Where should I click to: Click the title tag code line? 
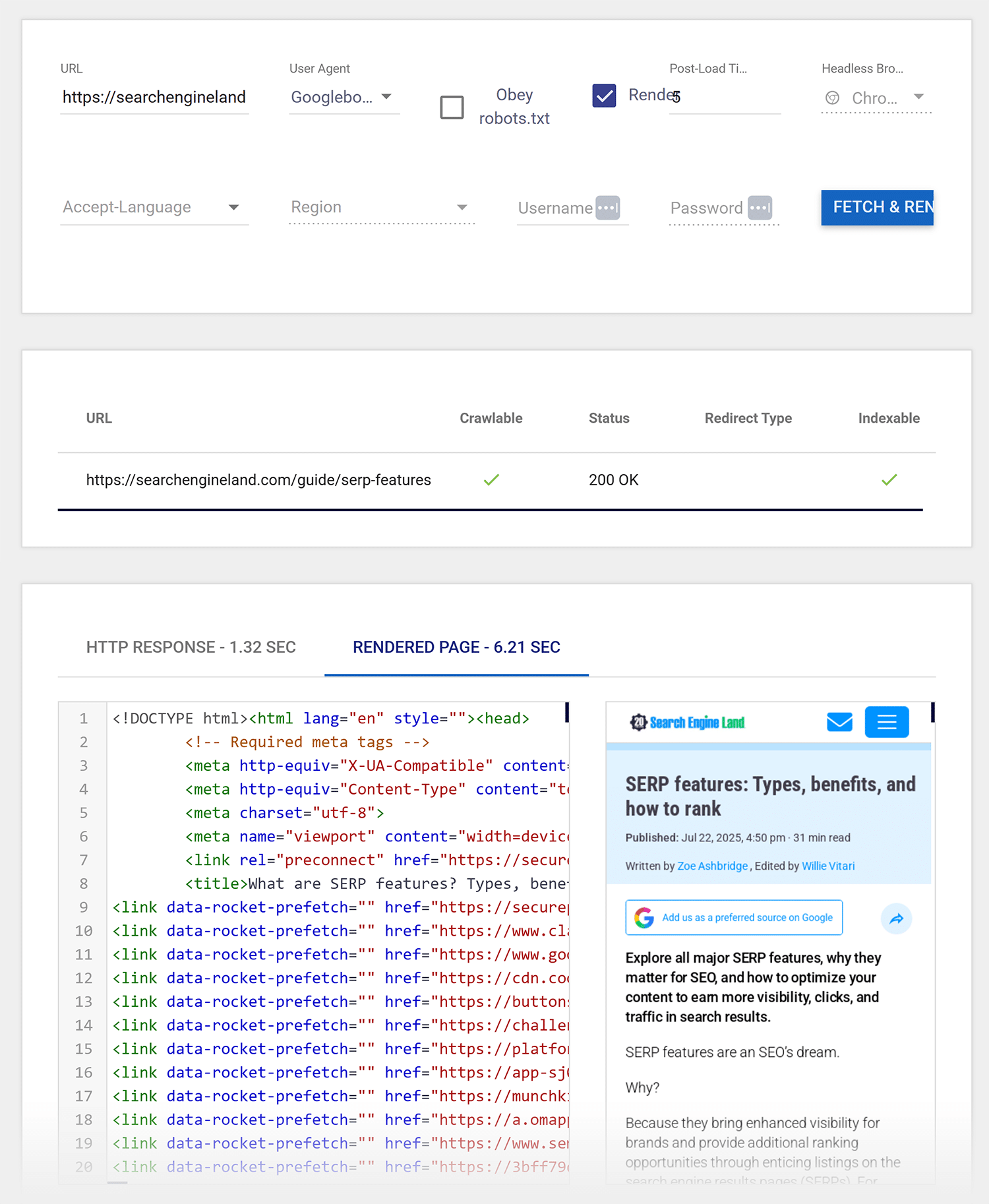376,884
